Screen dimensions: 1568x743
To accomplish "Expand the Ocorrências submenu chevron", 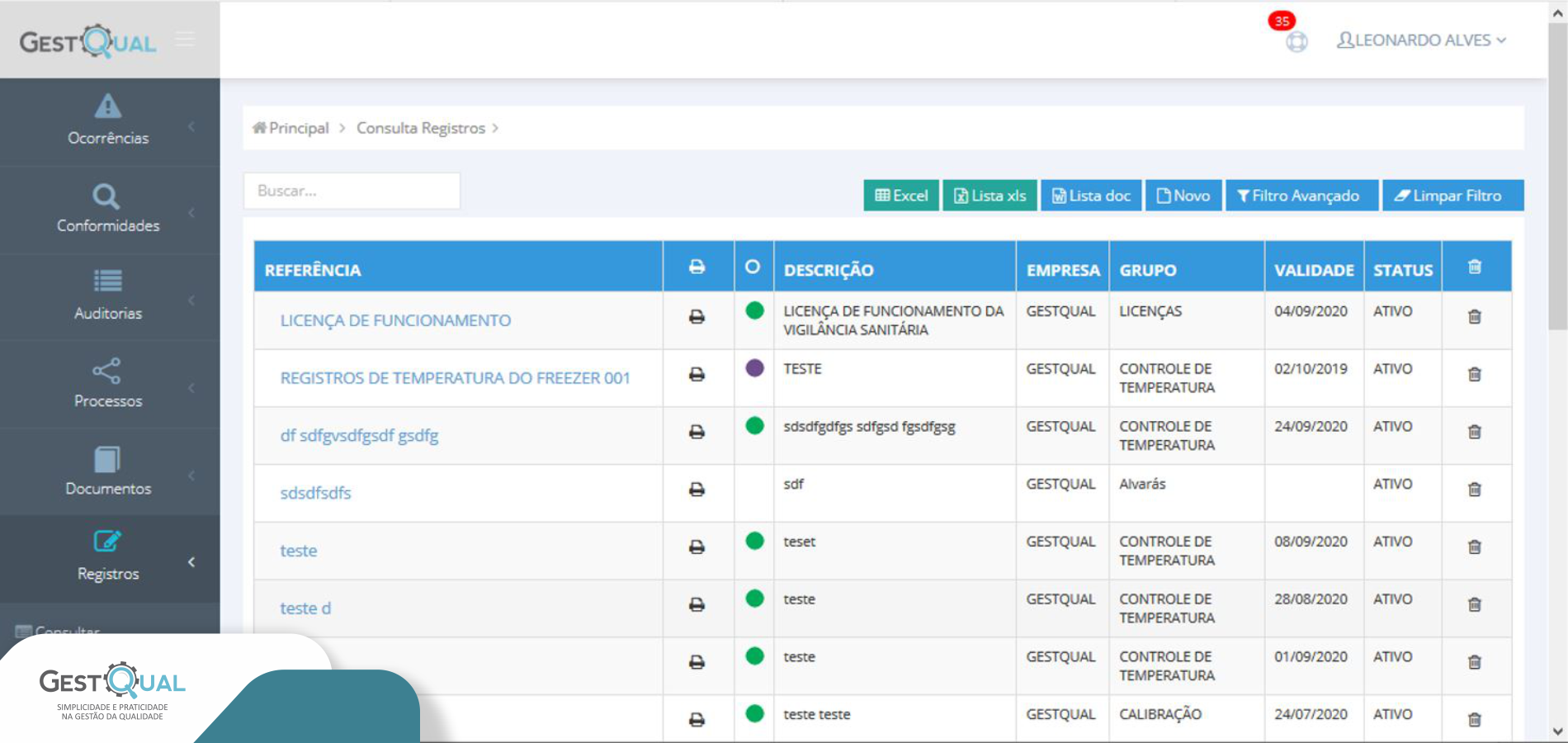I will pyautogui.click(x=191, y=126).
